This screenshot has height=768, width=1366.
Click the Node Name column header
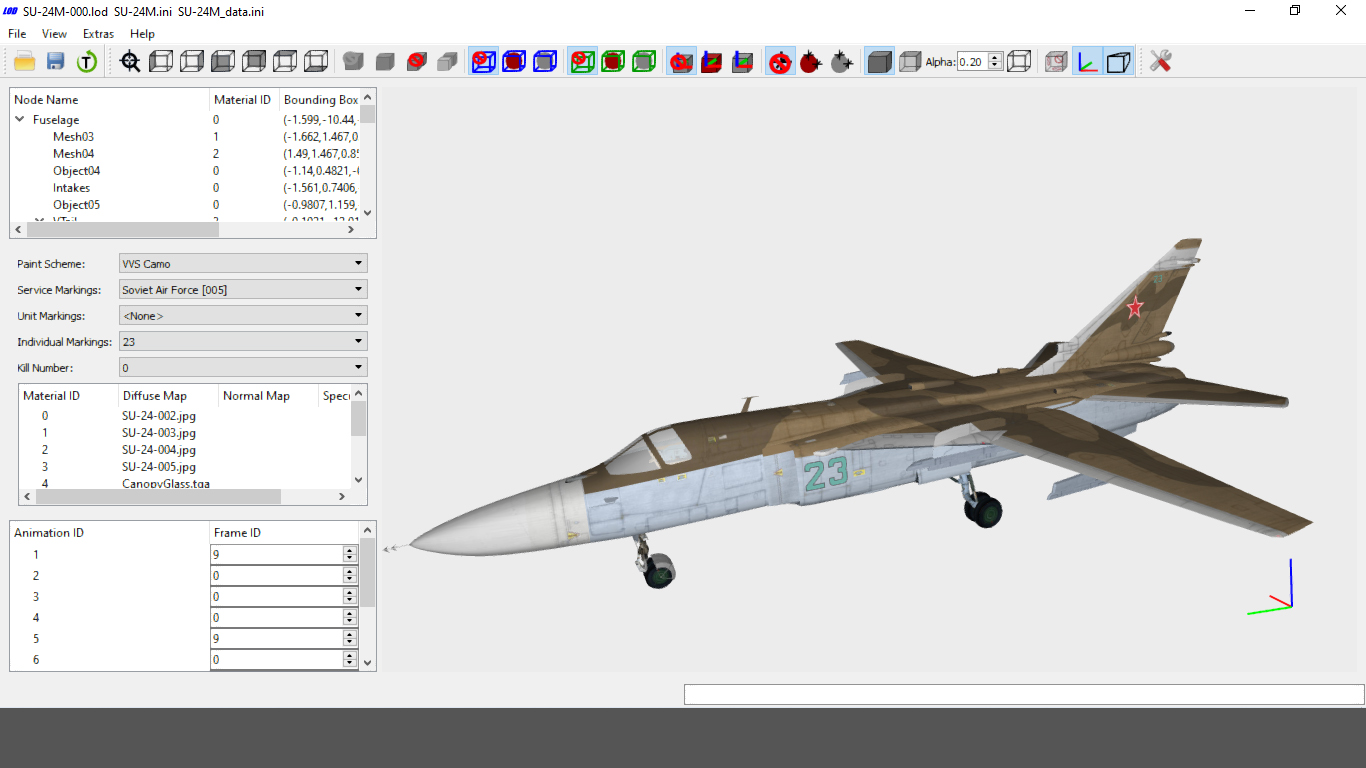point(110,100)
